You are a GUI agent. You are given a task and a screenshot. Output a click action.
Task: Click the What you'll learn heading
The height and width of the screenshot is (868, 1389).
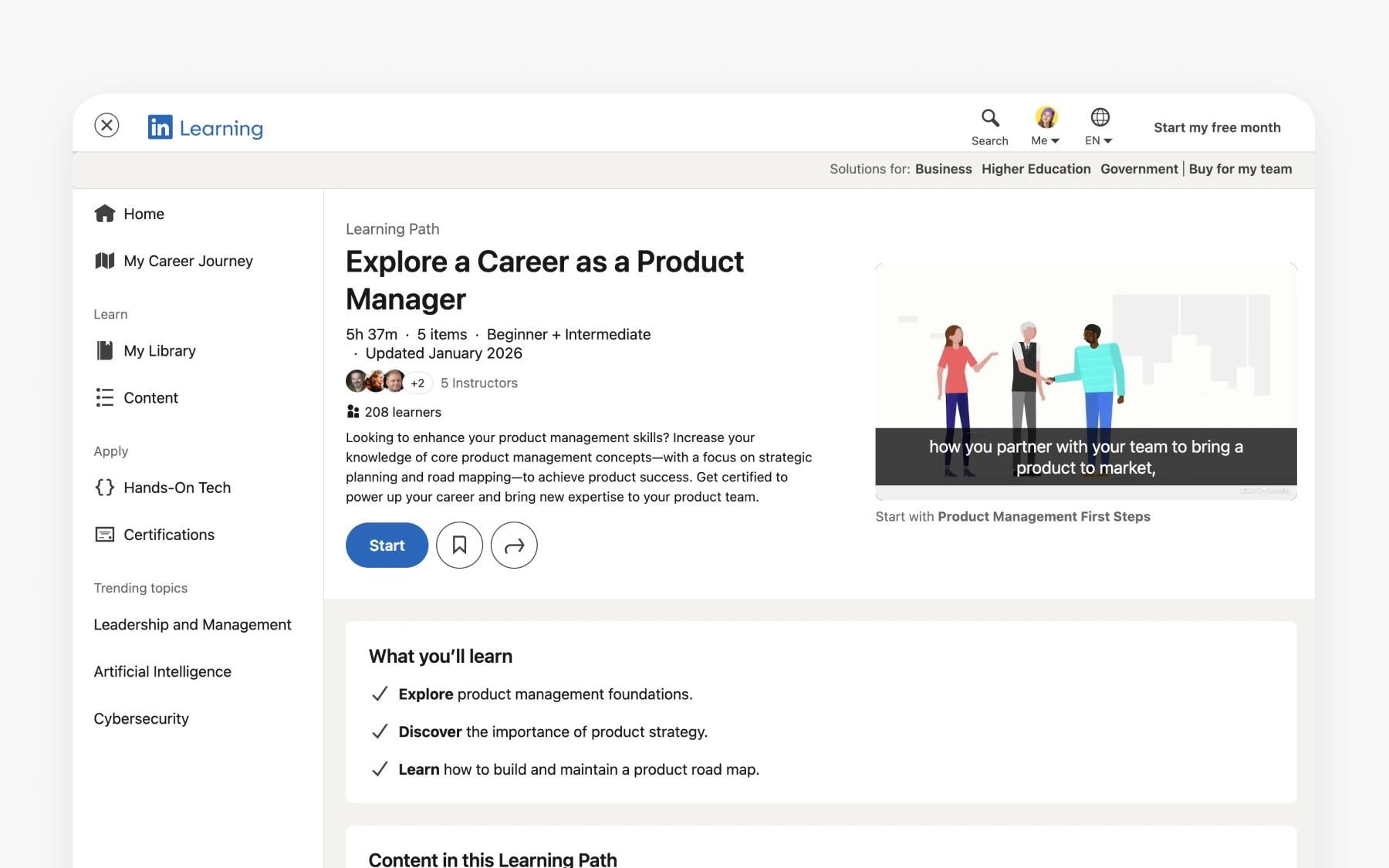click(441, 656)
